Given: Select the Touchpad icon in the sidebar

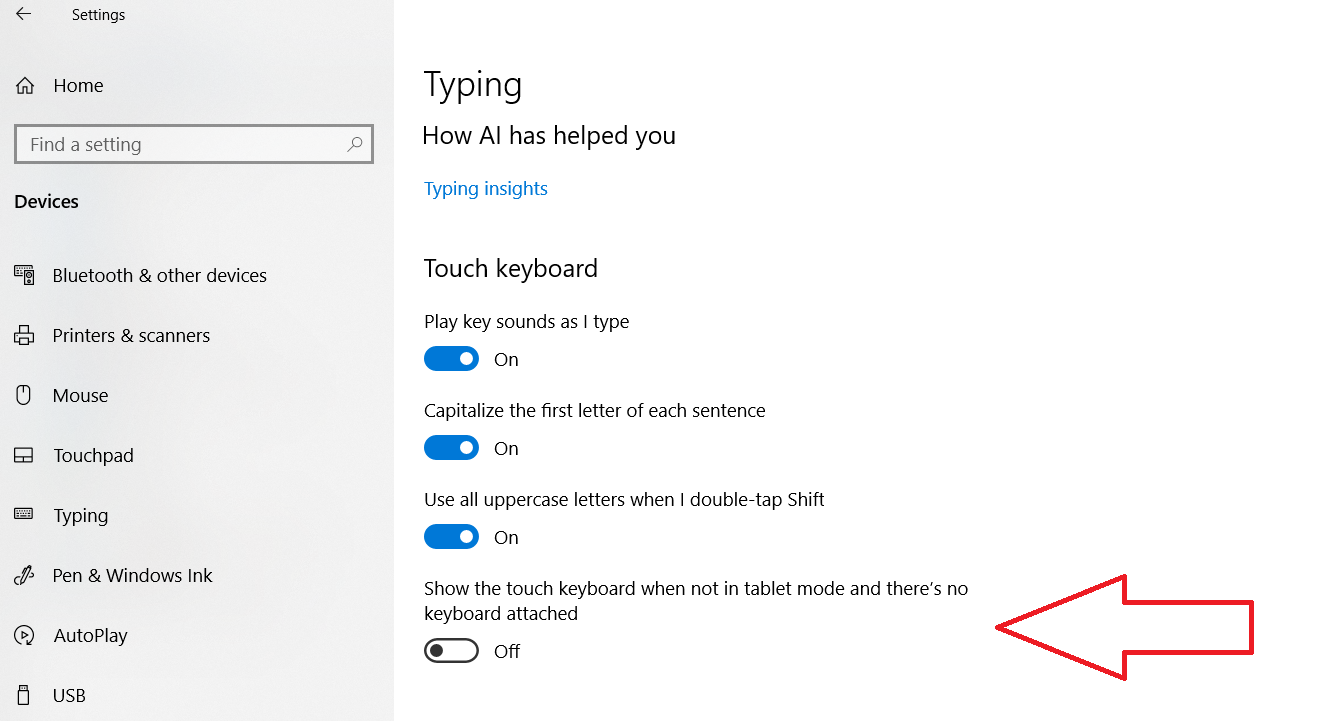Looking at the screenshot, I should [x=23, y=455].
